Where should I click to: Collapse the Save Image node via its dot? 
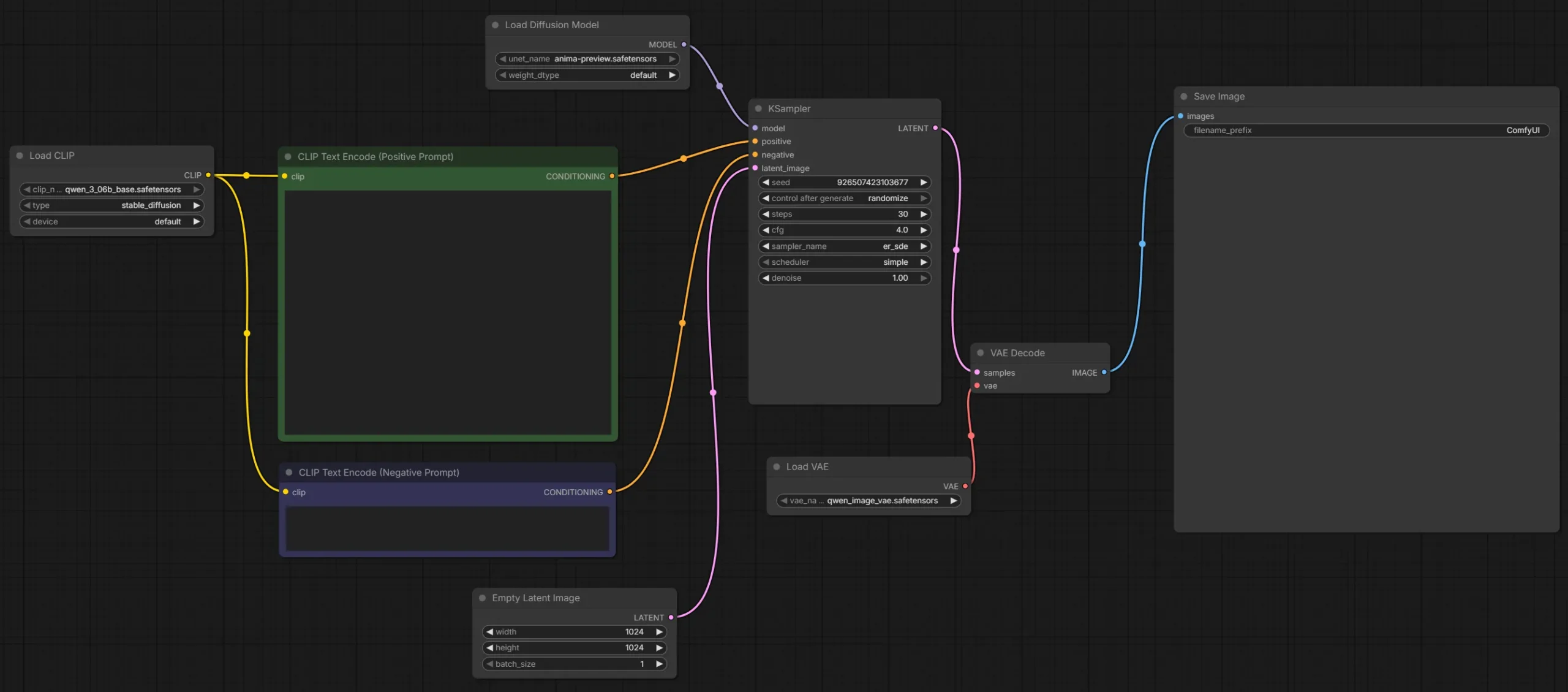tap(1183, 97)
